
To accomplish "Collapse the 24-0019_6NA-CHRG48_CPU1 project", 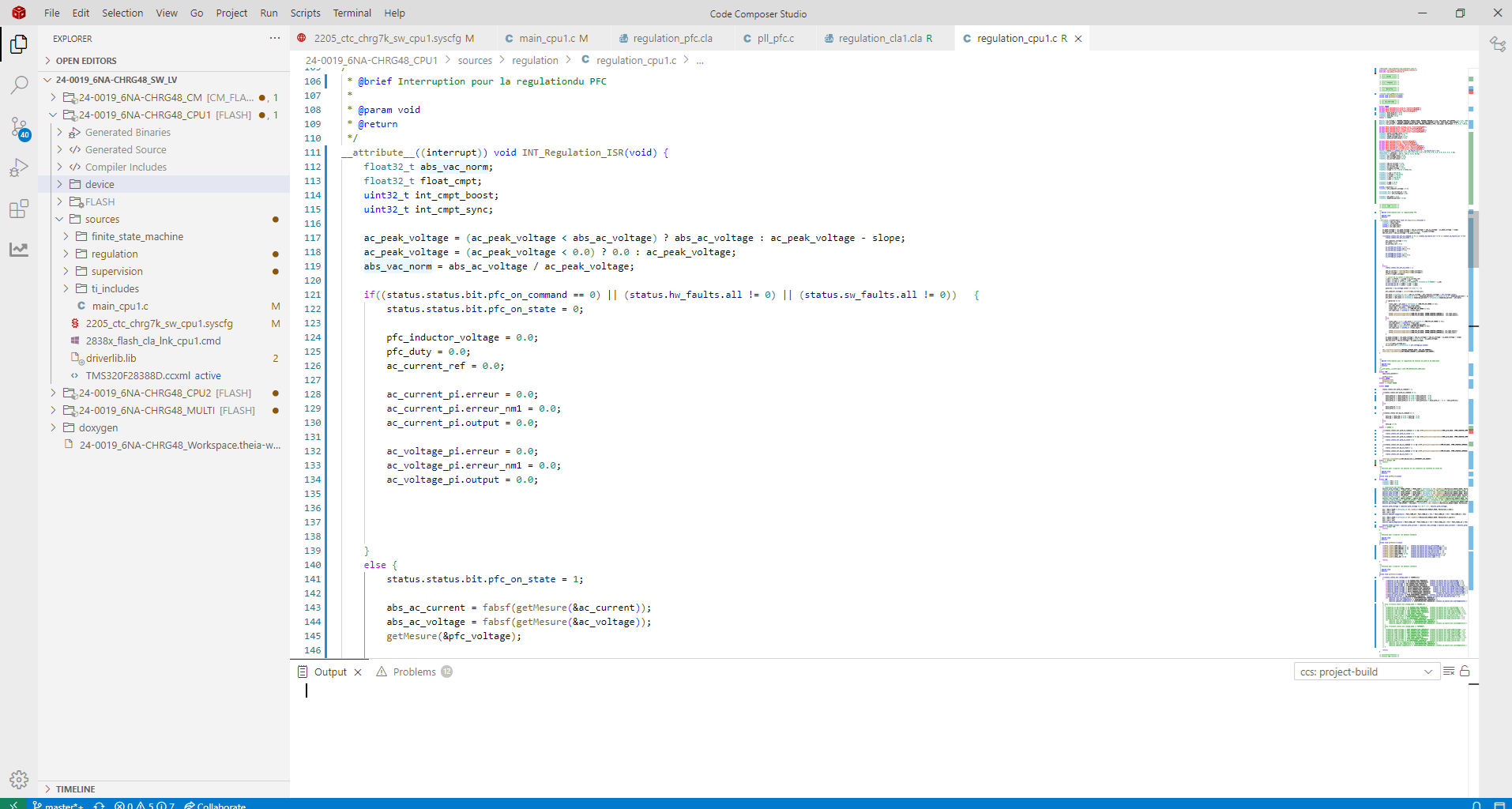I will click(164, 115).
